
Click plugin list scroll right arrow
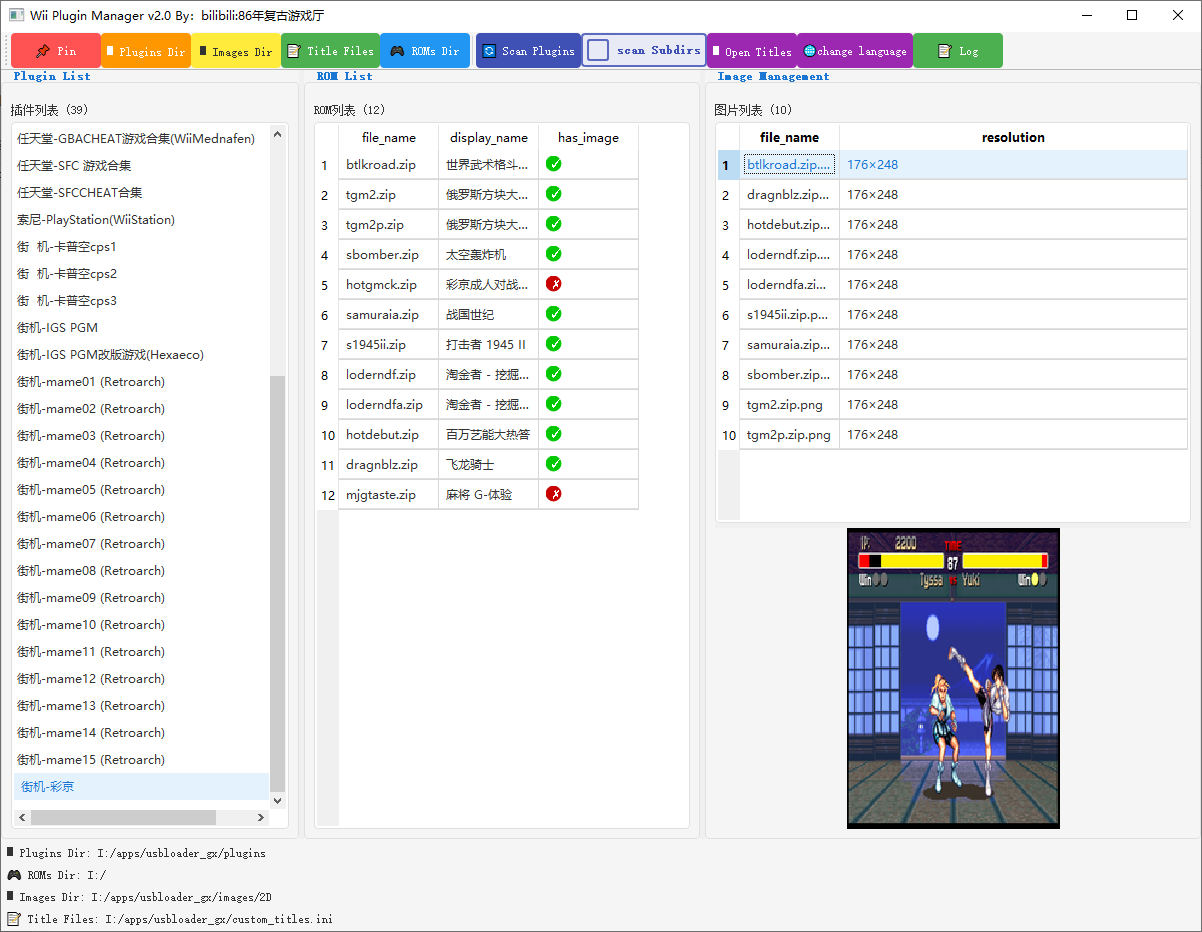pyautogui.click(x=262, y=817)
